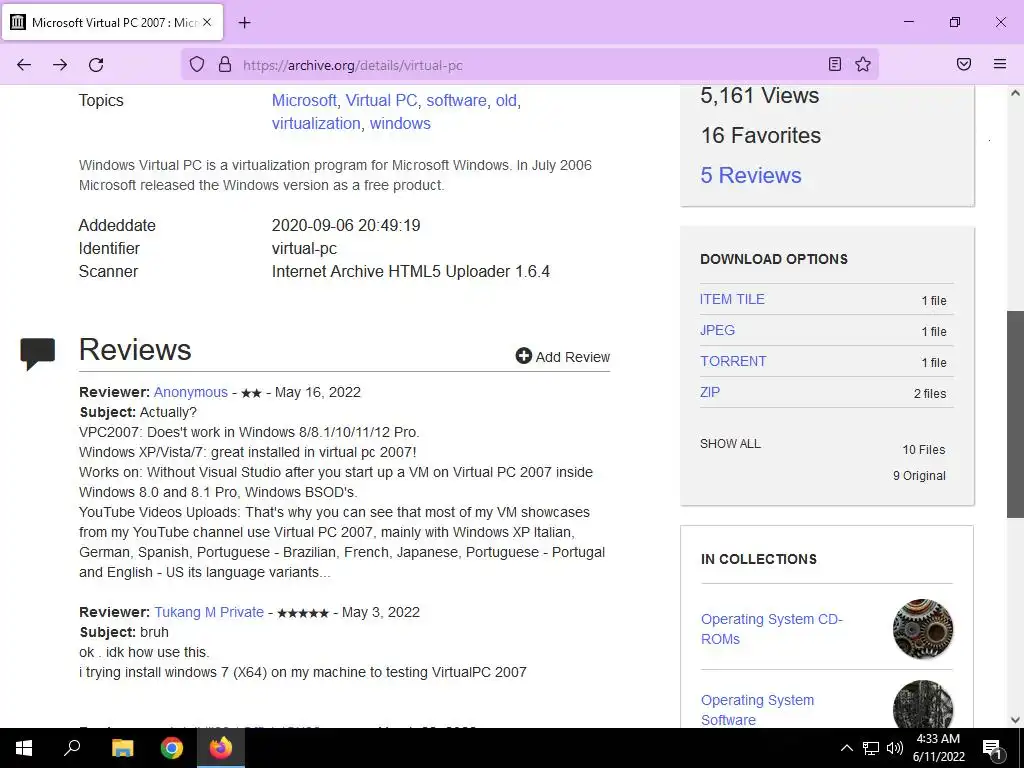
Task: Toggle reader view icon in address bar
Action: pyautogui.click(x=835, y=64)
